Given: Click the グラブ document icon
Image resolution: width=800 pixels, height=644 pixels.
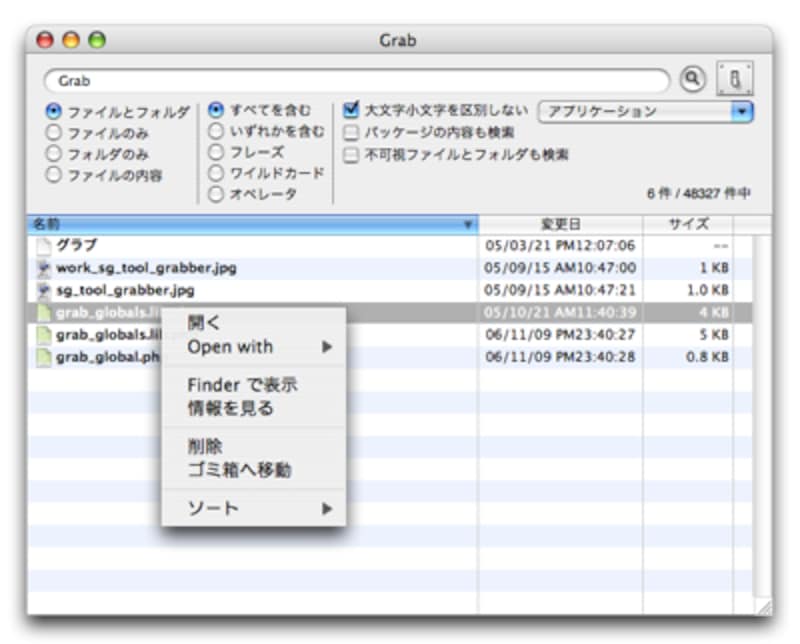Looking at the screenshot, I should click(43, 245).
